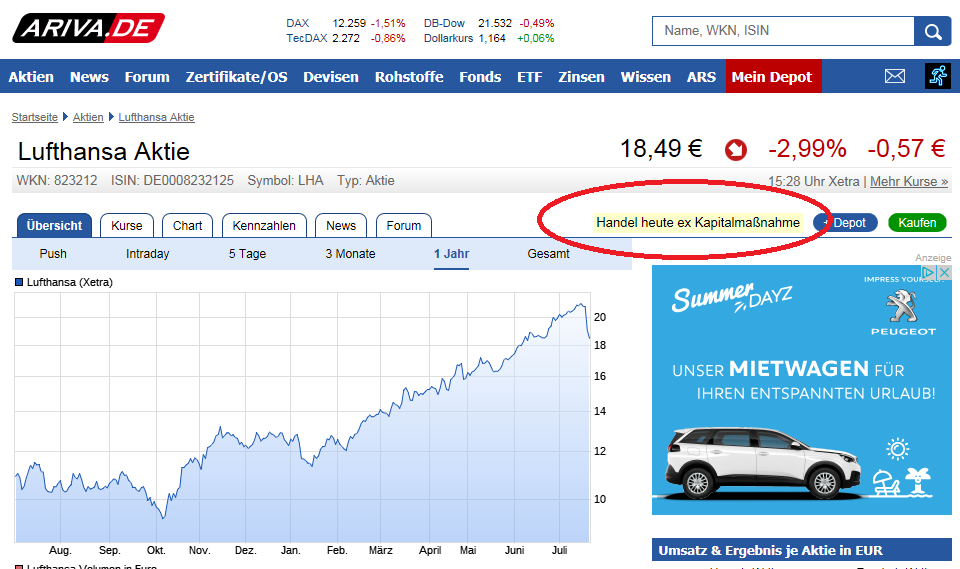Click Lufthansa Aktie breadcrumb link
Screen dimensions: 960x569
[156, 117]
